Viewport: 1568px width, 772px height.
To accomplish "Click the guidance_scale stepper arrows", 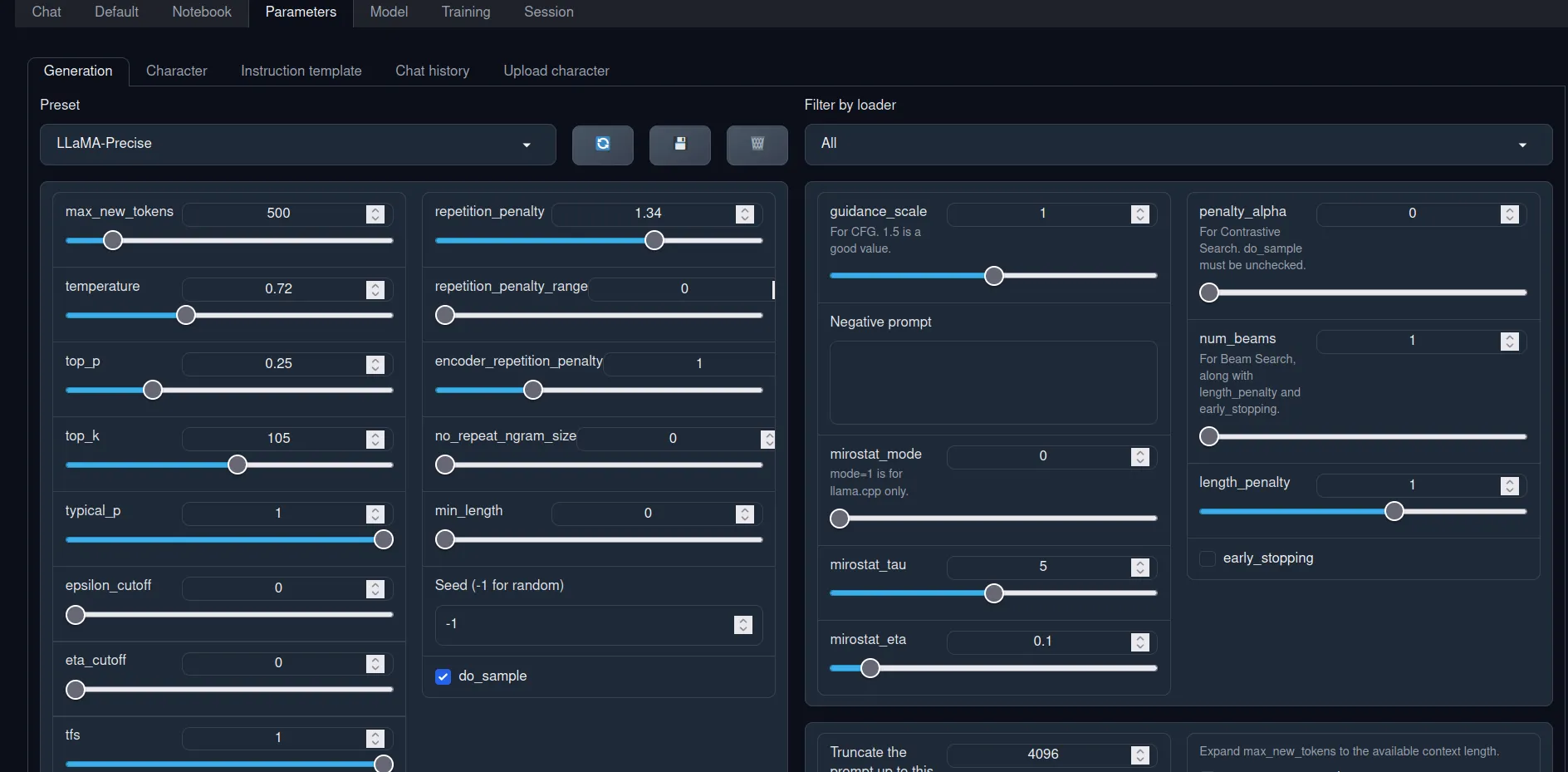I will point(1139,214).
